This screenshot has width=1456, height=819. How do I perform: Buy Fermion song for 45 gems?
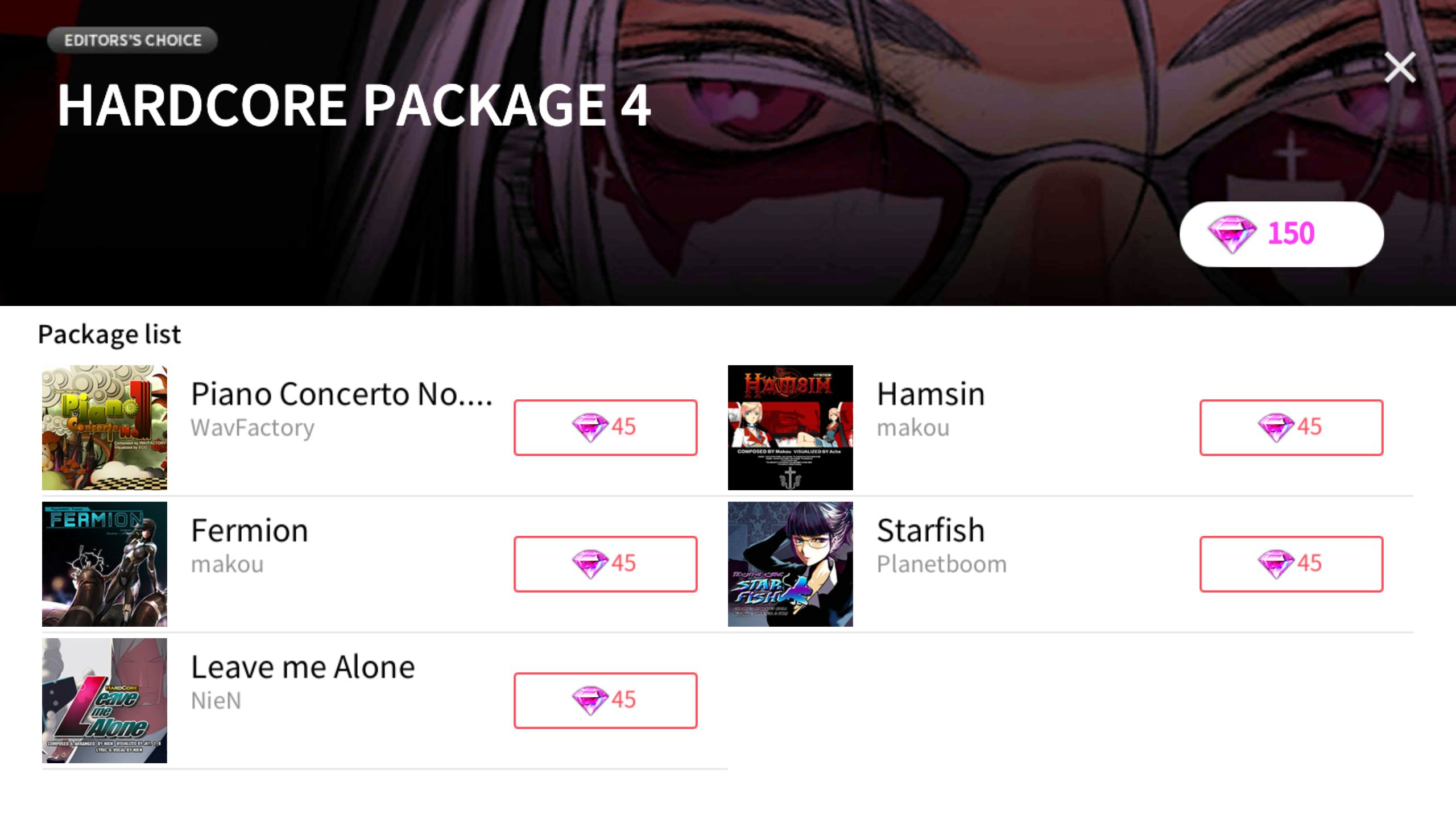tap(605, 564)
